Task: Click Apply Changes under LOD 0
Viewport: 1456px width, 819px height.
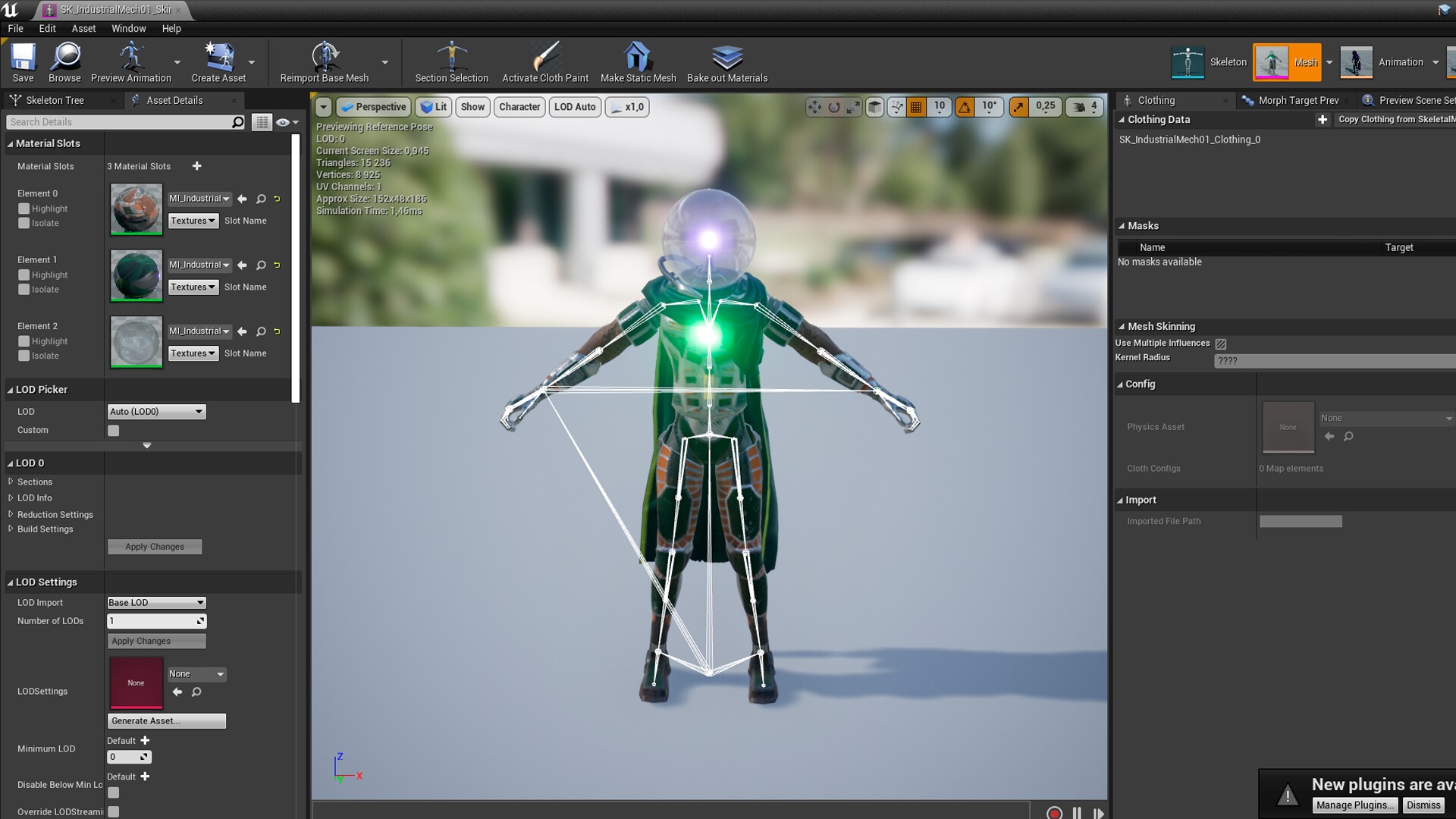Action: click(x=155, y=547)
